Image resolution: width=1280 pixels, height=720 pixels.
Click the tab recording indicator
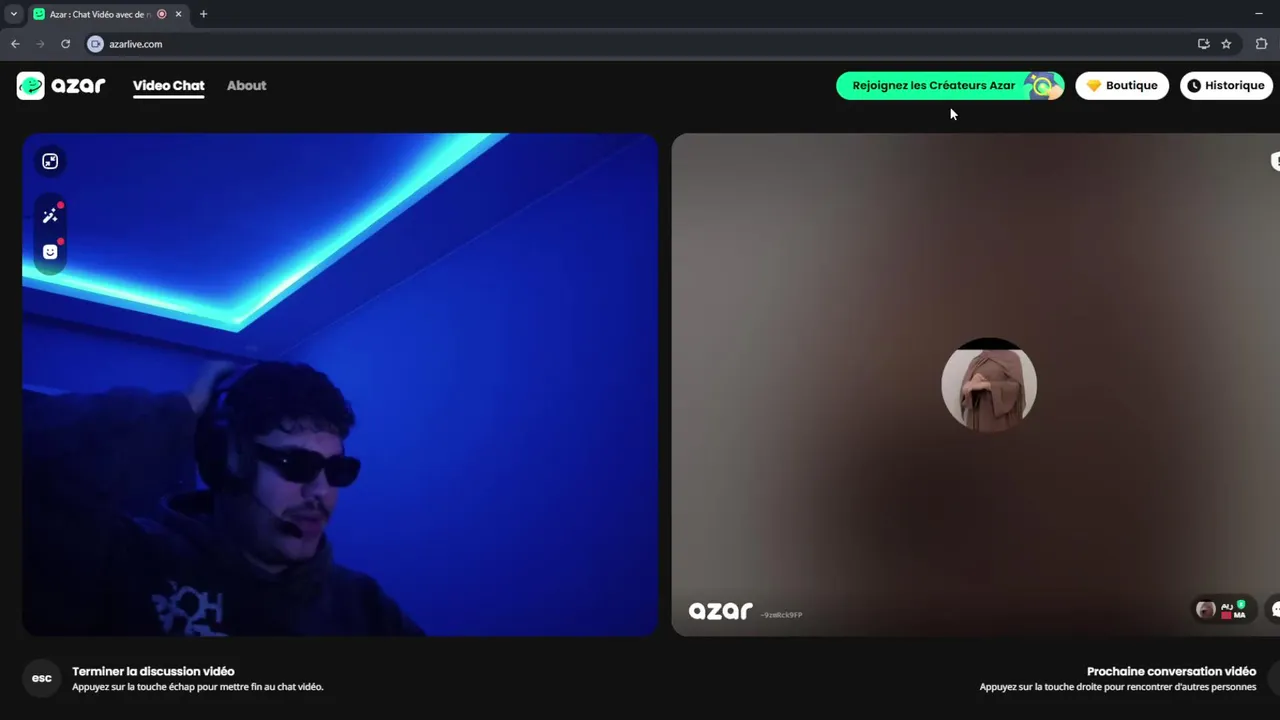tap(162, 14)
